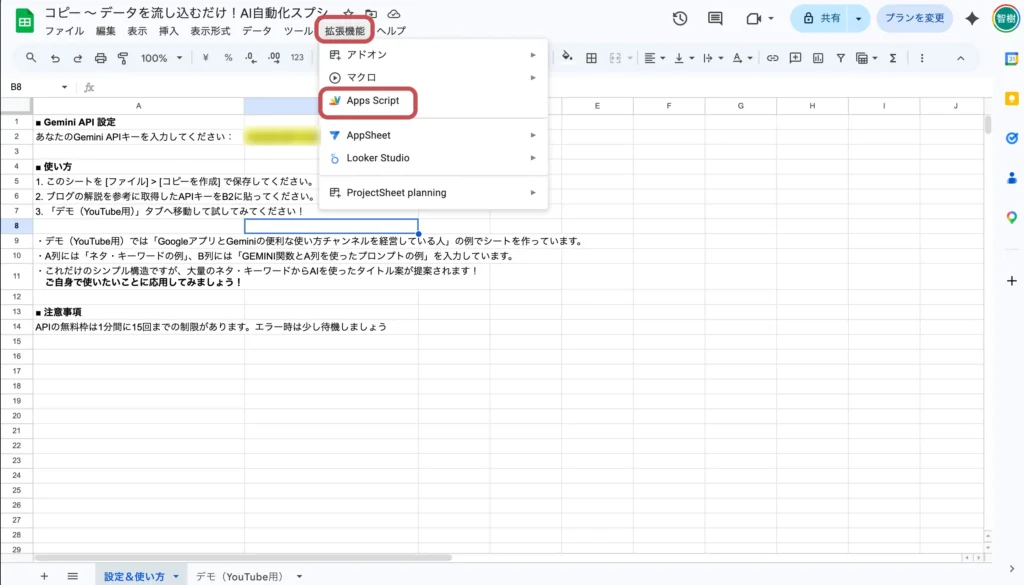Viewport: 1024px width, 585px height.
Task: Open the all sheets list
Action: coord(72,576)
